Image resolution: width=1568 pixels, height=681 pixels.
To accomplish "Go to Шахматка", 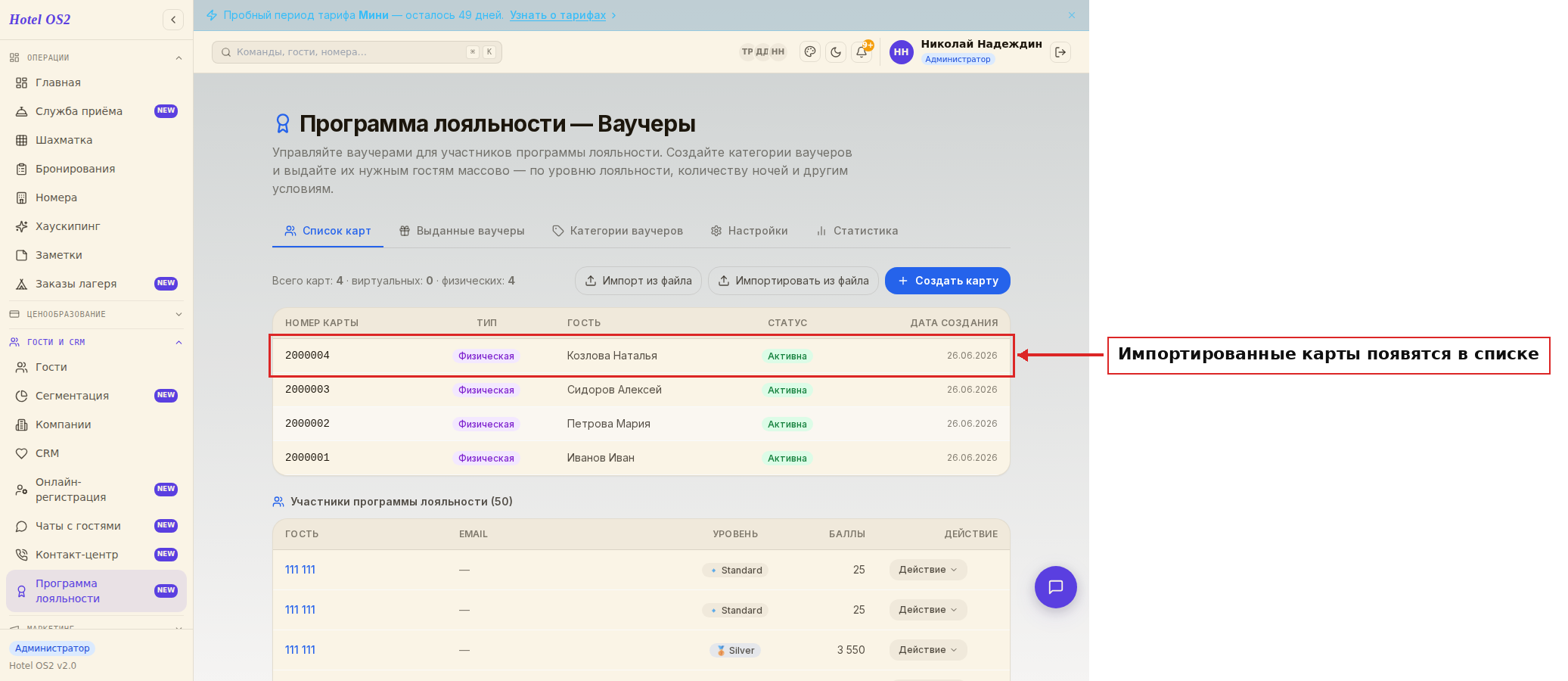I will [x=96, y=140].
